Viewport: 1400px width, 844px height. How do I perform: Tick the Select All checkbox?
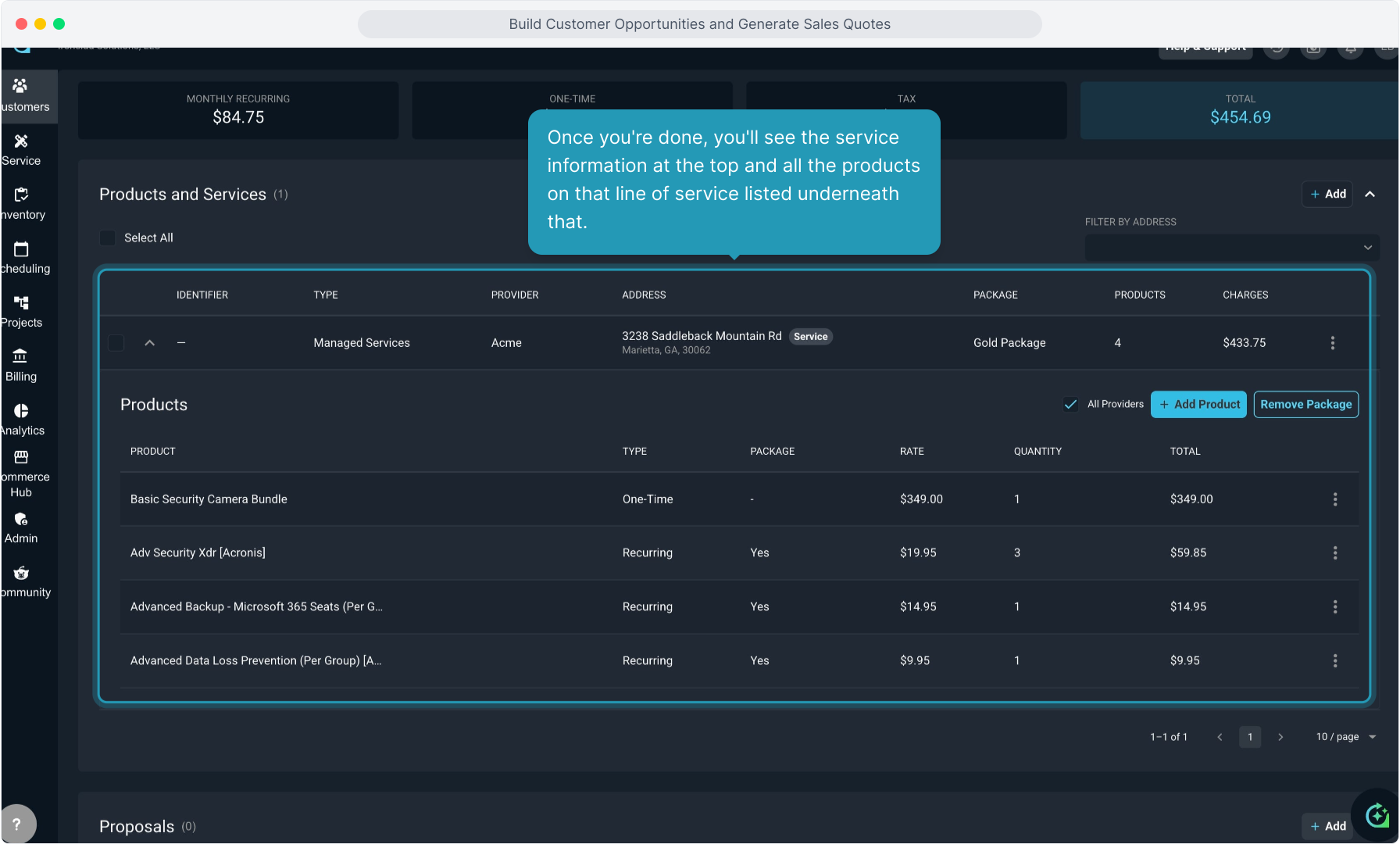108,238
